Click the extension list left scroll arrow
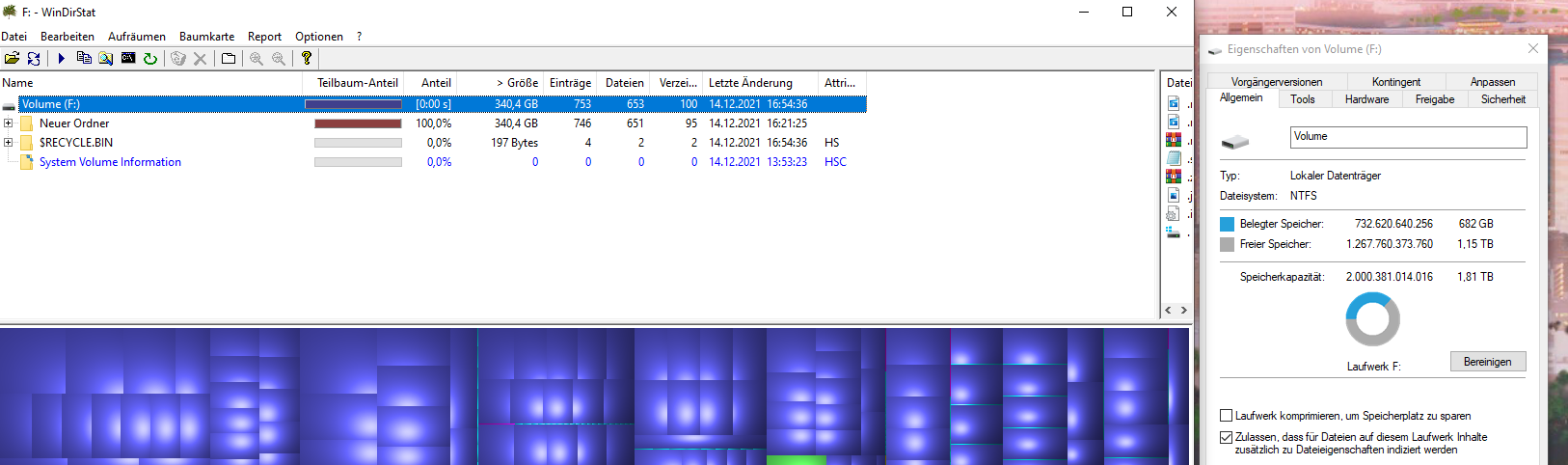Image resolution: width=1568 pixels, height=465 pixels. (1169, 311)
